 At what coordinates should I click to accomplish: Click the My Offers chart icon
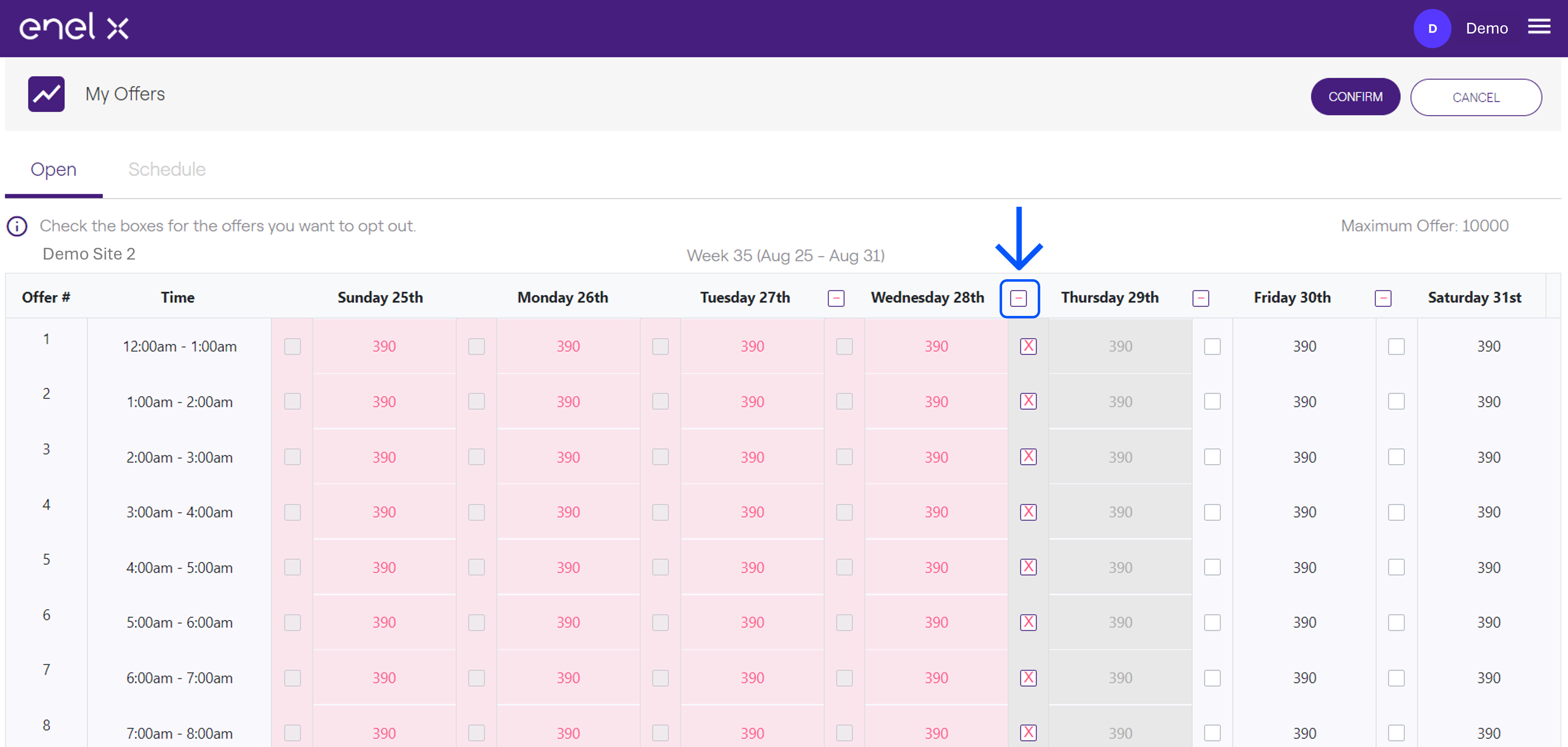click(x=46, y=94)
